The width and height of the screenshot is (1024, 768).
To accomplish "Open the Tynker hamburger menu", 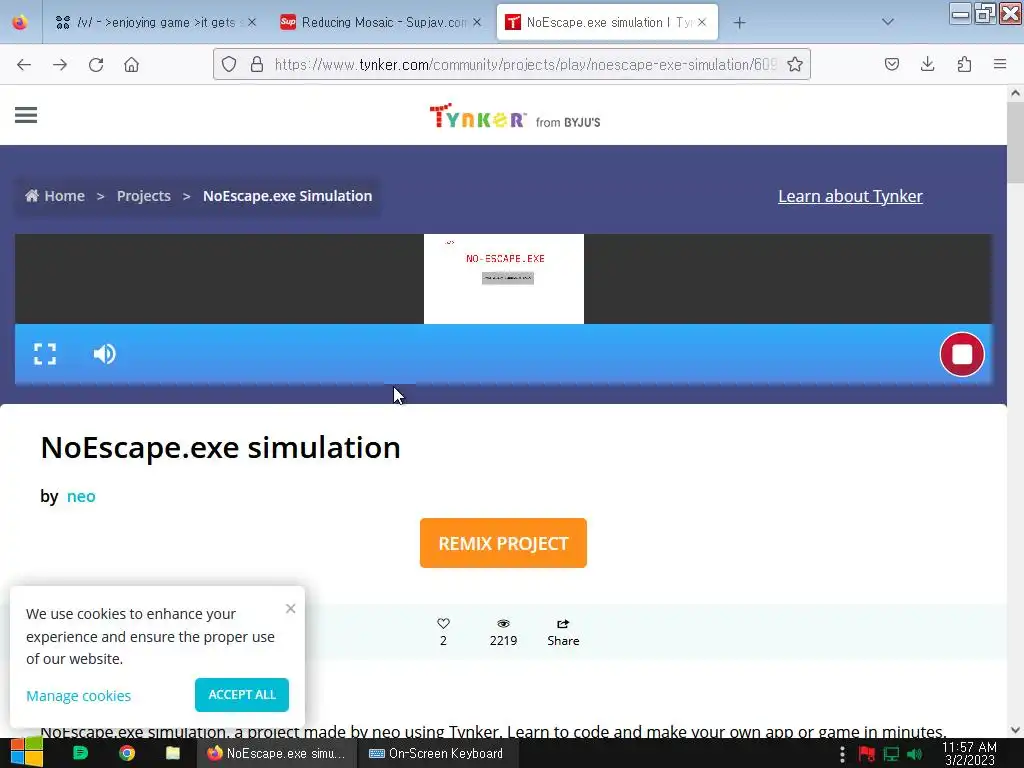I will coord(26,115).
